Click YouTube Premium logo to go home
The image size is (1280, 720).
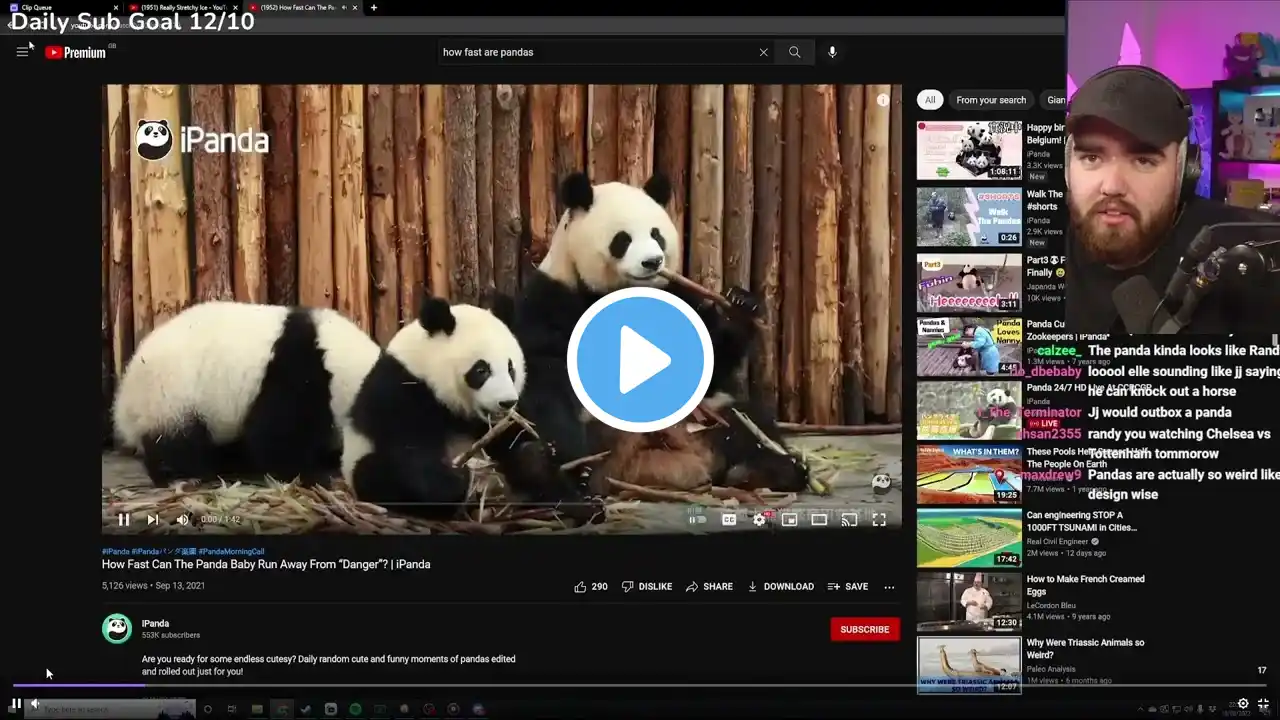75,52
